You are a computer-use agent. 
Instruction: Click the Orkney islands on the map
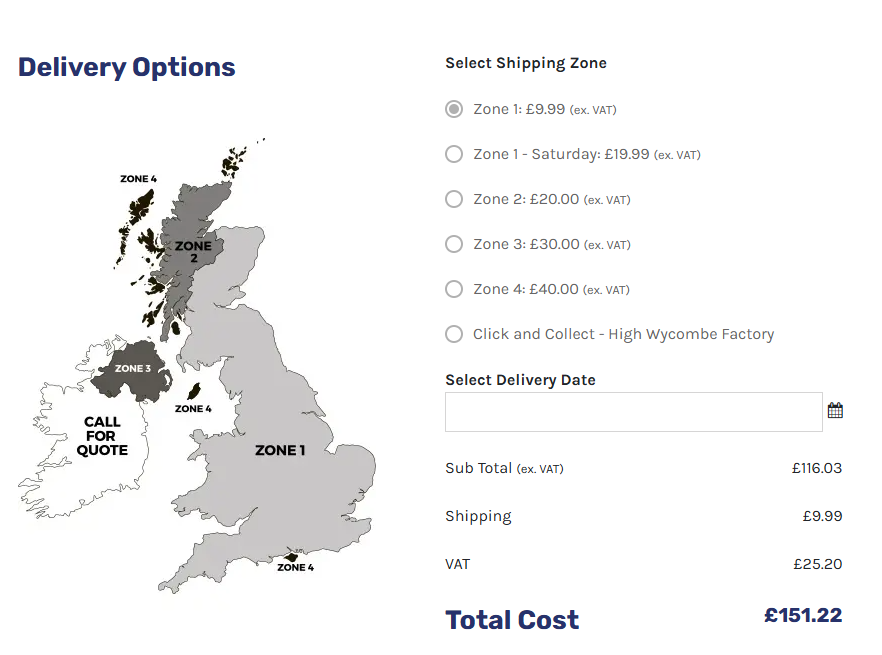click(233, 161)
